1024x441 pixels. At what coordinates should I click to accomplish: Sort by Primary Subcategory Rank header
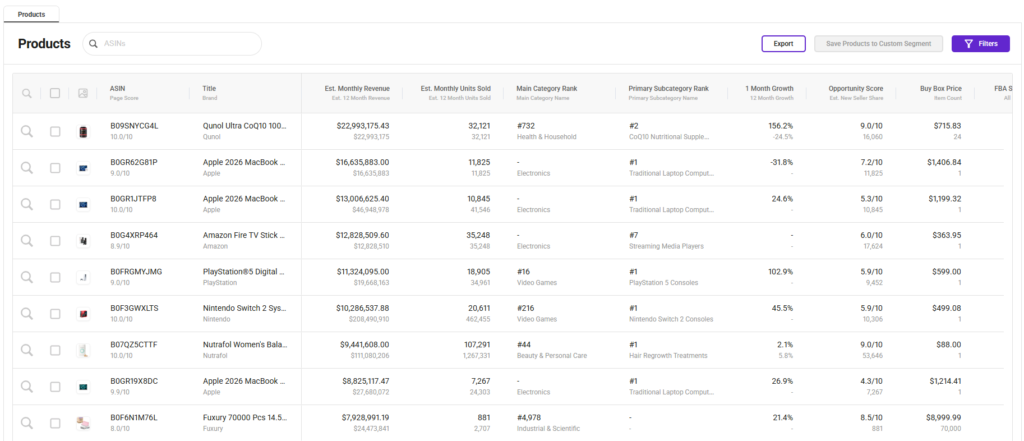(x=668, y=88)
